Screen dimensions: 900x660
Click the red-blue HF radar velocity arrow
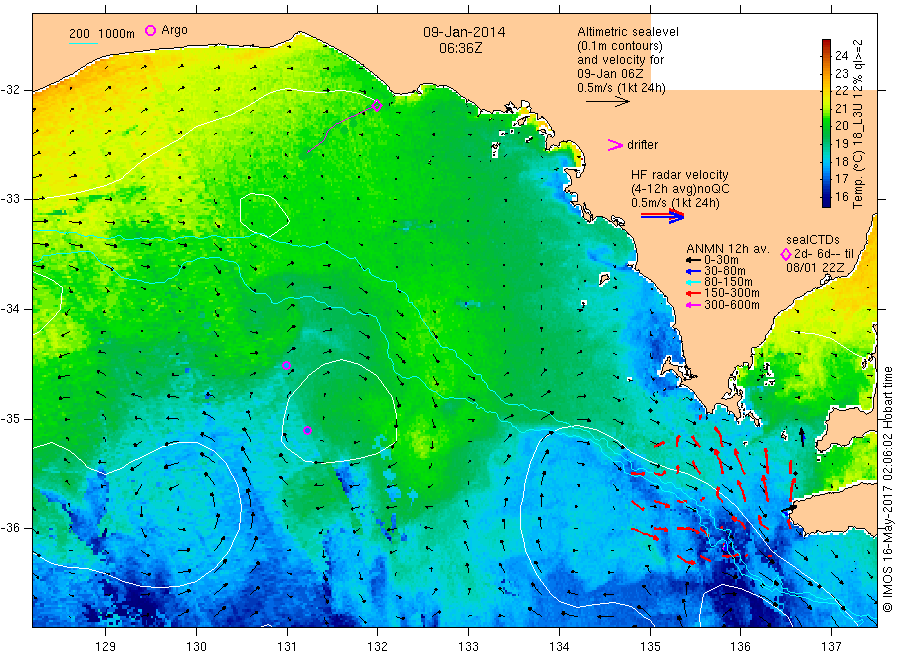[662, 216]
